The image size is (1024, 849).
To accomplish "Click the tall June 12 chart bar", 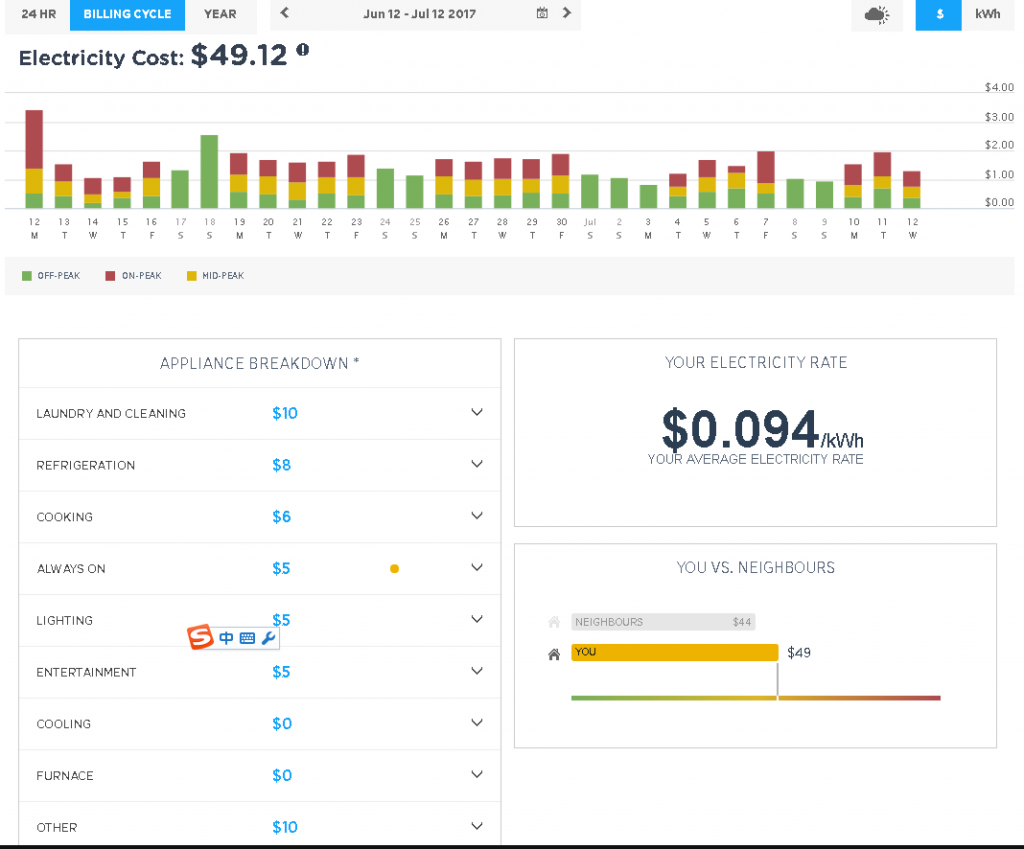I will pyautogui.click(x=34, y=160).
